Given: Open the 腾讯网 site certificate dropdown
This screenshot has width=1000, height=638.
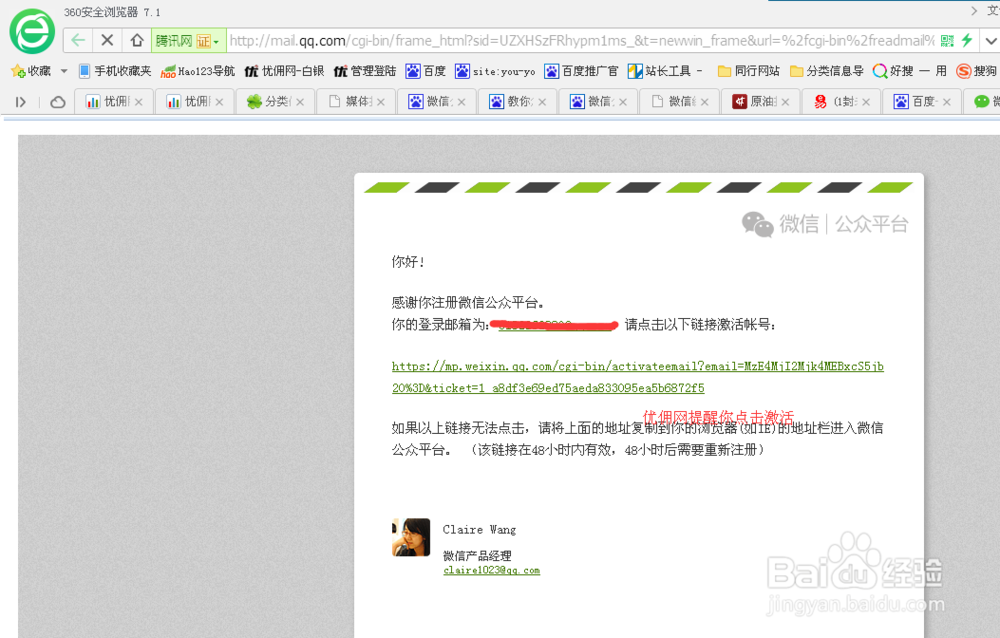Looking at the screenshot, I should [188, 41].
